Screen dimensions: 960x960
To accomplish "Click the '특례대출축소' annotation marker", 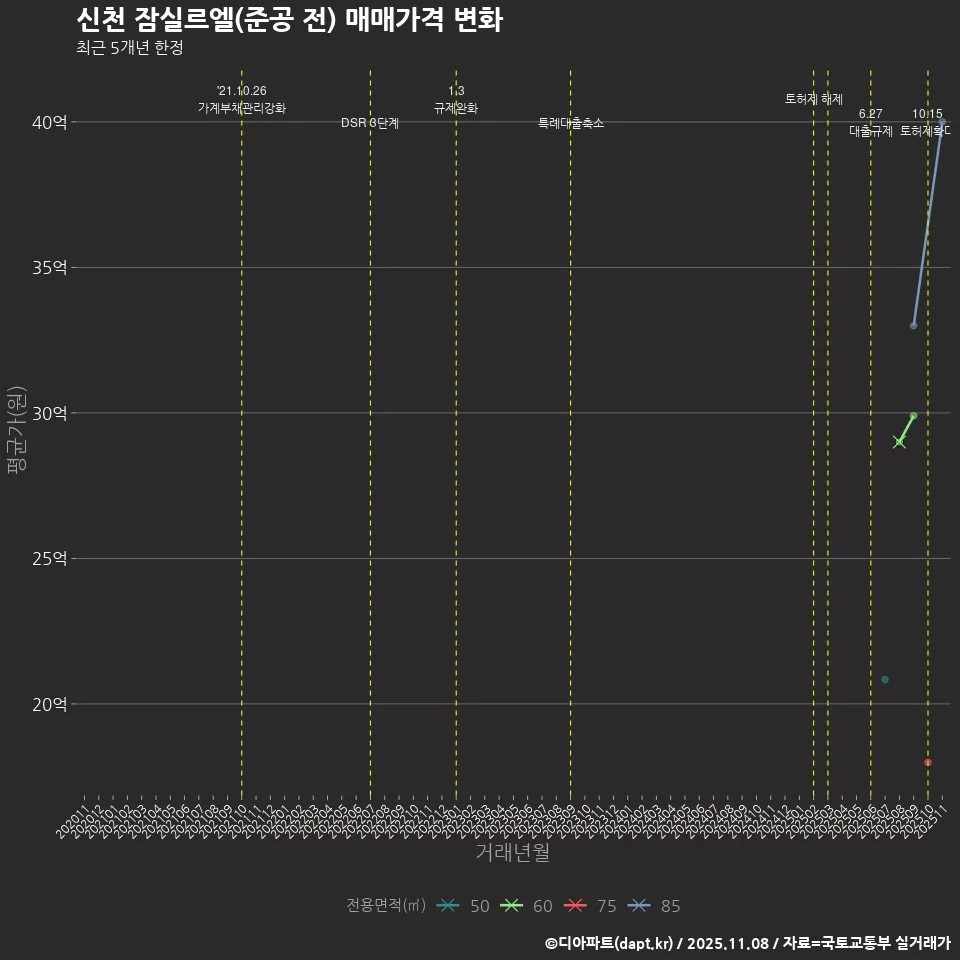I will pos(570,122).
